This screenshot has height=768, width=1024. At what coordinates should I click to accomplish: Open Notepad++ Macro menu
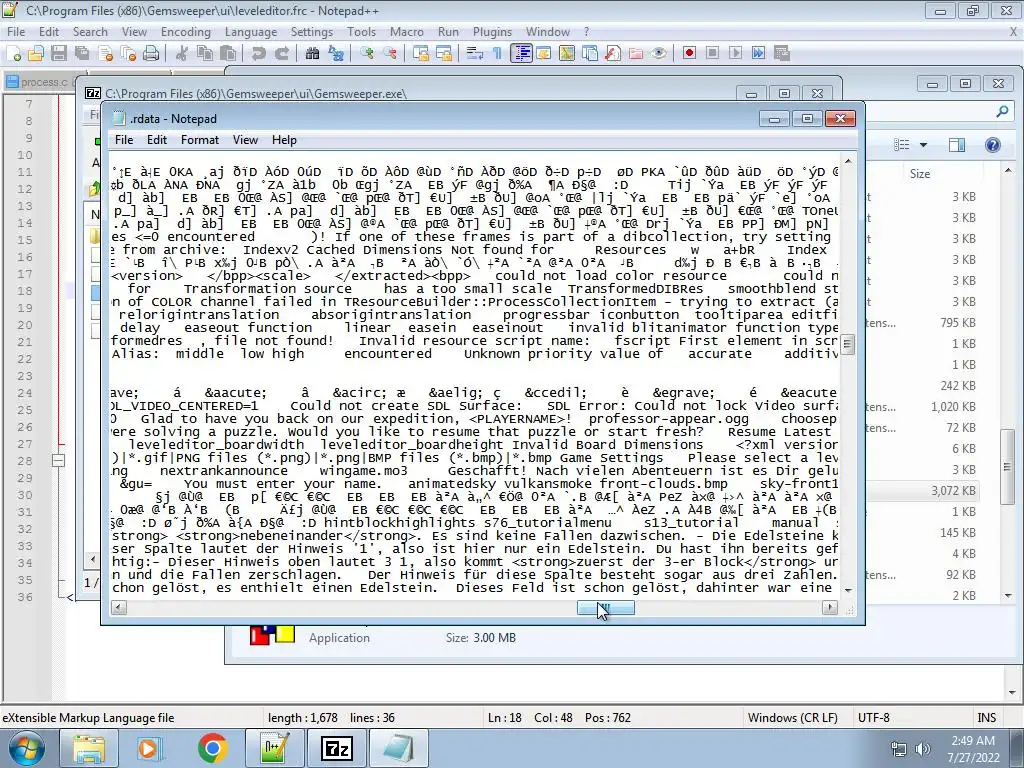[407, 32]
